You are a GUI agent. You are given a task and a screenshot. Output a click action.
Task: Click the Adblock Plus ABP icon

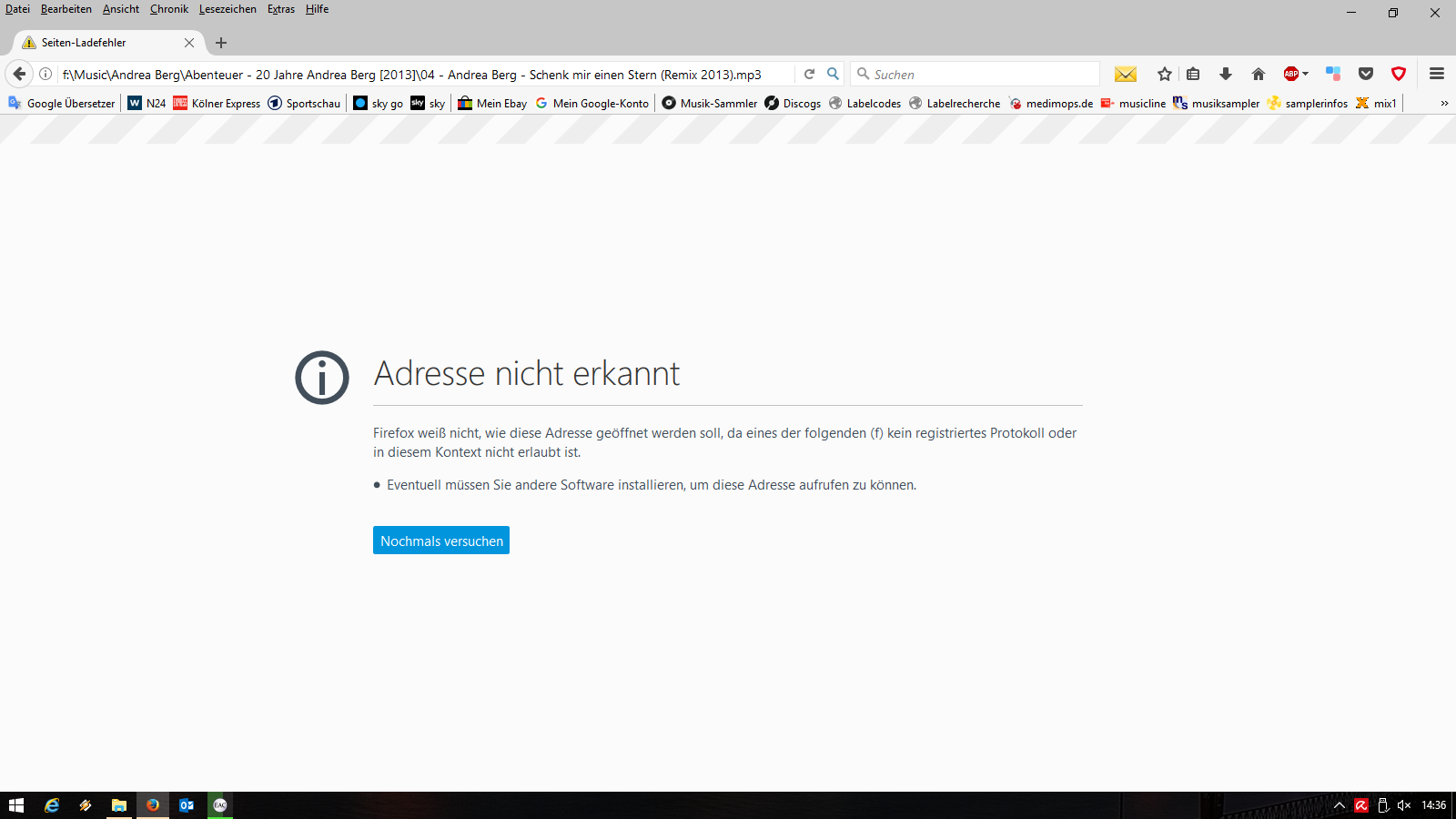pos(1290,74)
